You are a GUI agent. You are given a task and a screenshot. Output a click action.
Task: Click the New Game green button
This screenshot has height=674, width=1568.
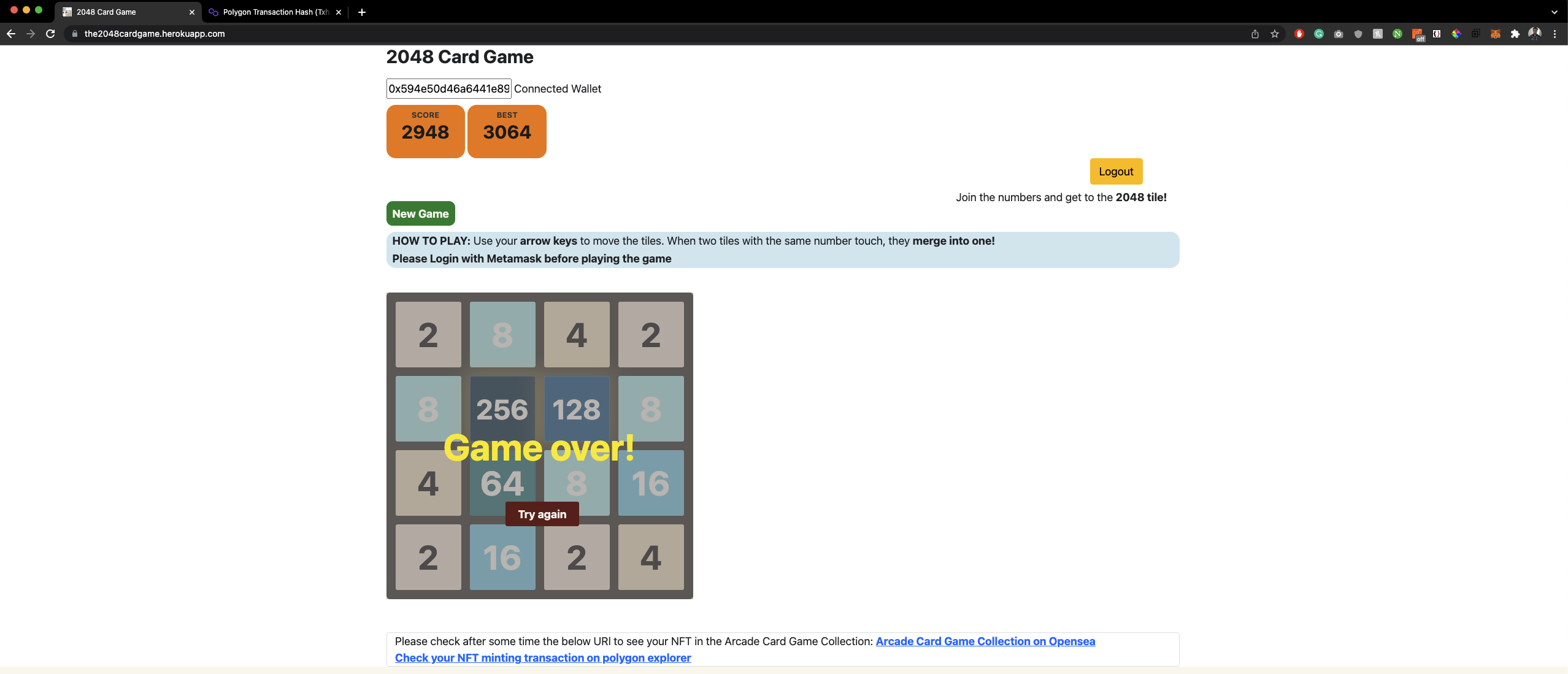pyautogui.click(x=420, y=214)
